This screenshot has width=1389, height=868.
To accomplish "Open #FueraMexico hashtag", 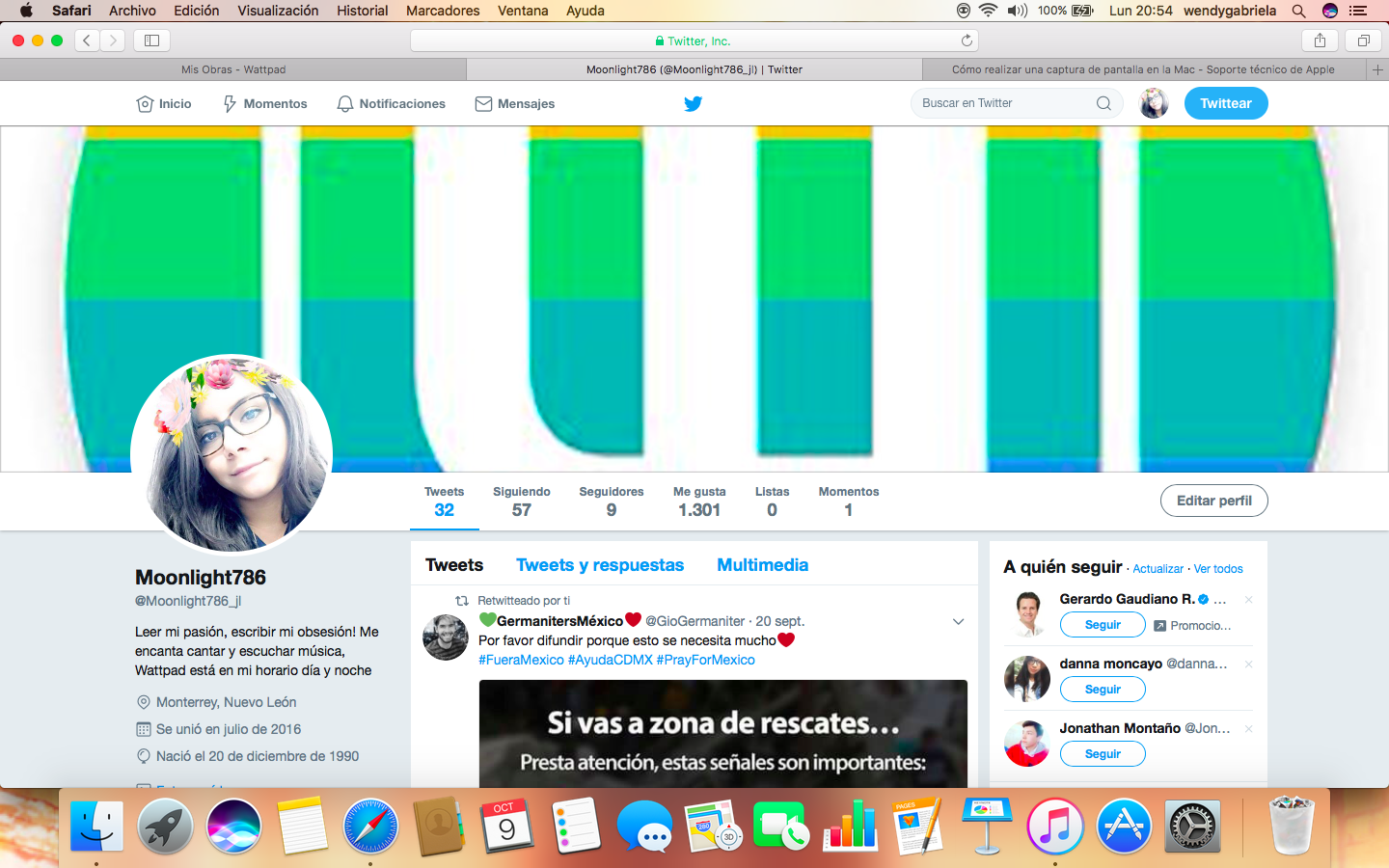I will [521, 660].
